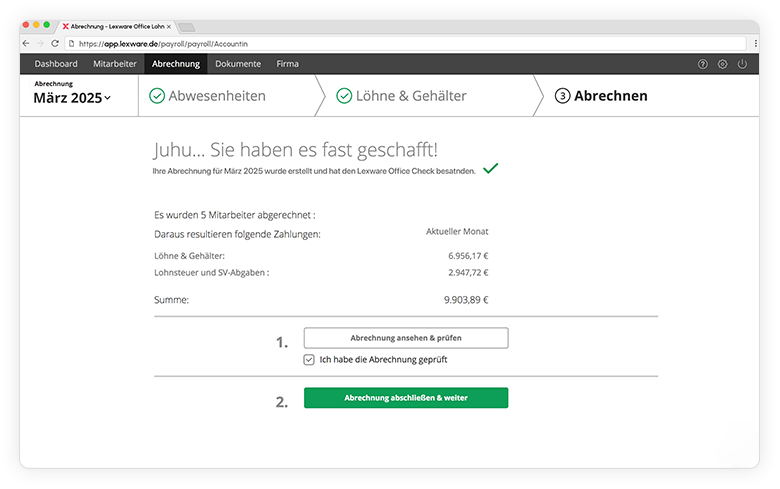Screen dimensions: 780x489
Task: Switch to the Dokumente section
Action: coord(238,64)
